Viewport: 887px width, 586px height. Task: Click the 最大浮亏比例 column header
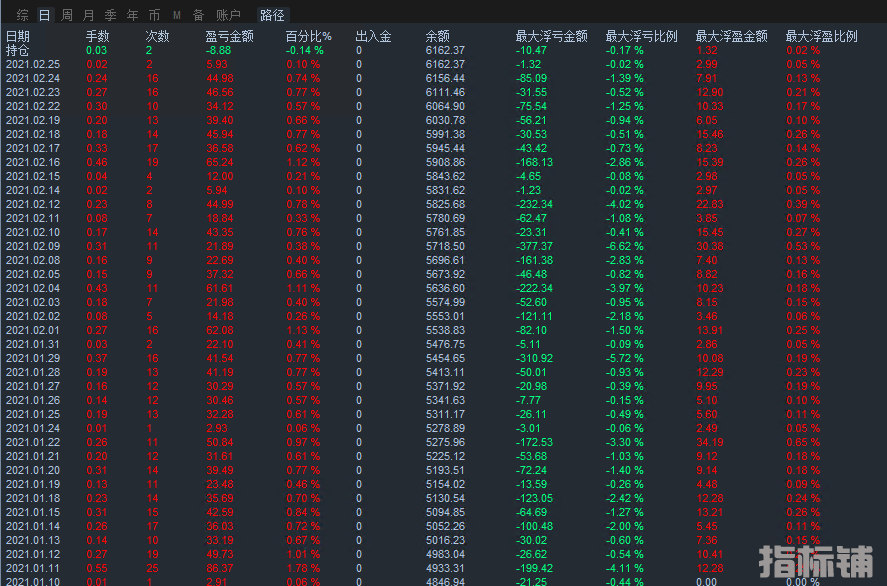[641, 36]
